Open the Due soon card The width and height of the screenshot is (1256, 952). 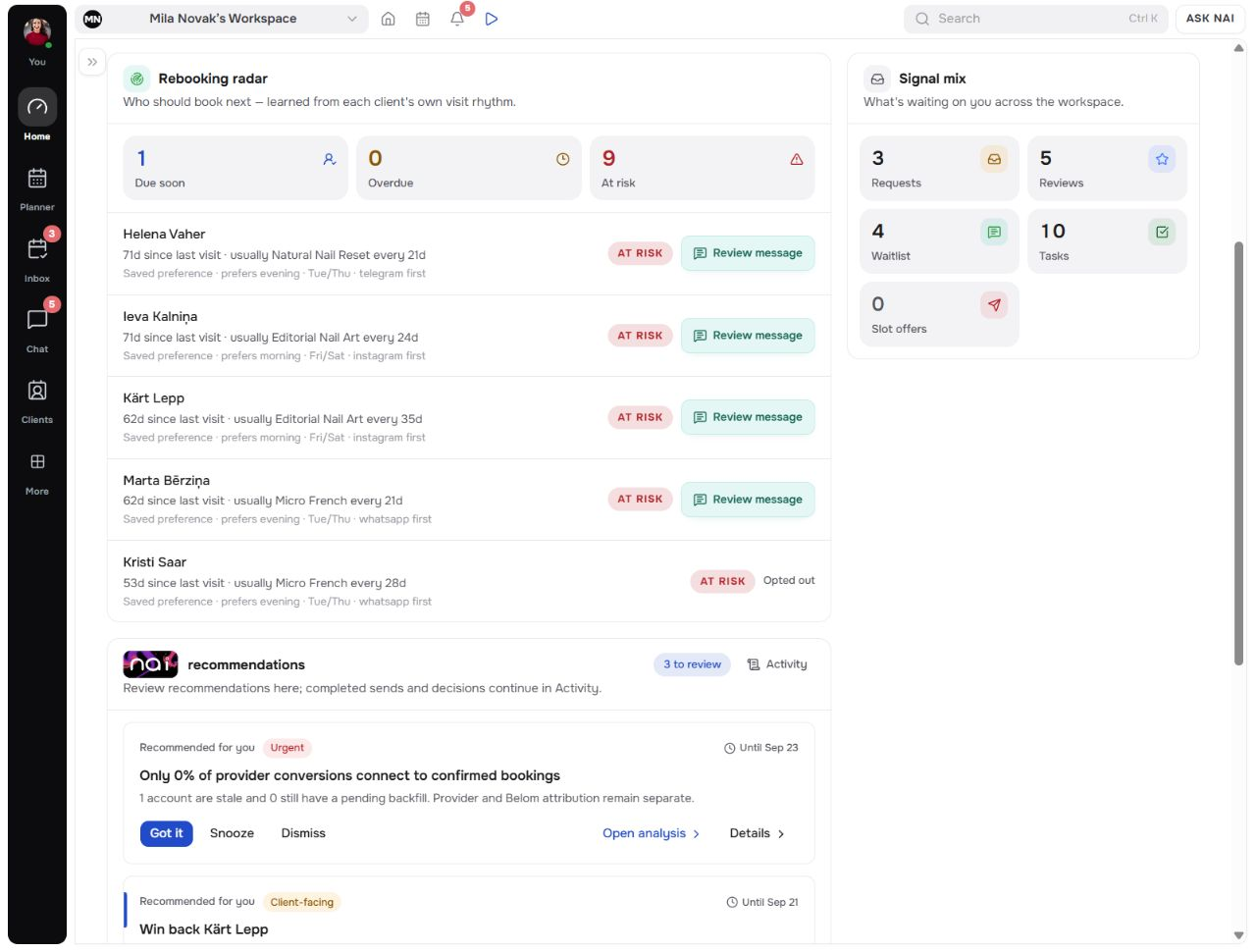235,168
